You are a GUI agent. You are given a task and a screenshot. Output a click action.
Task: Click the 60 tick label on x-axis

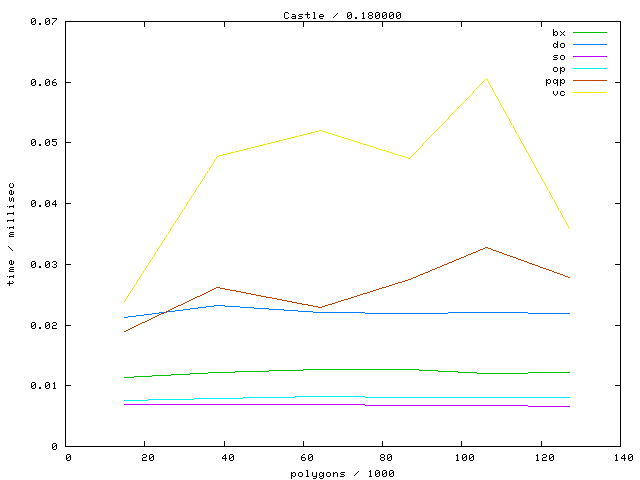click(x=305, y=457)
